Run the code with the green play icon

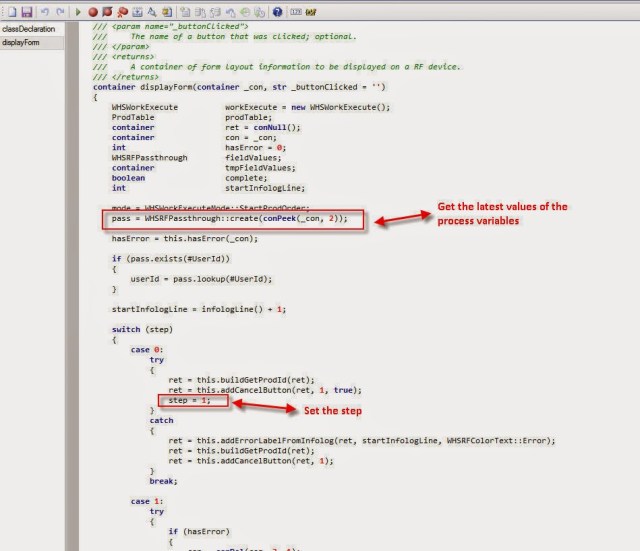[78, 11]
